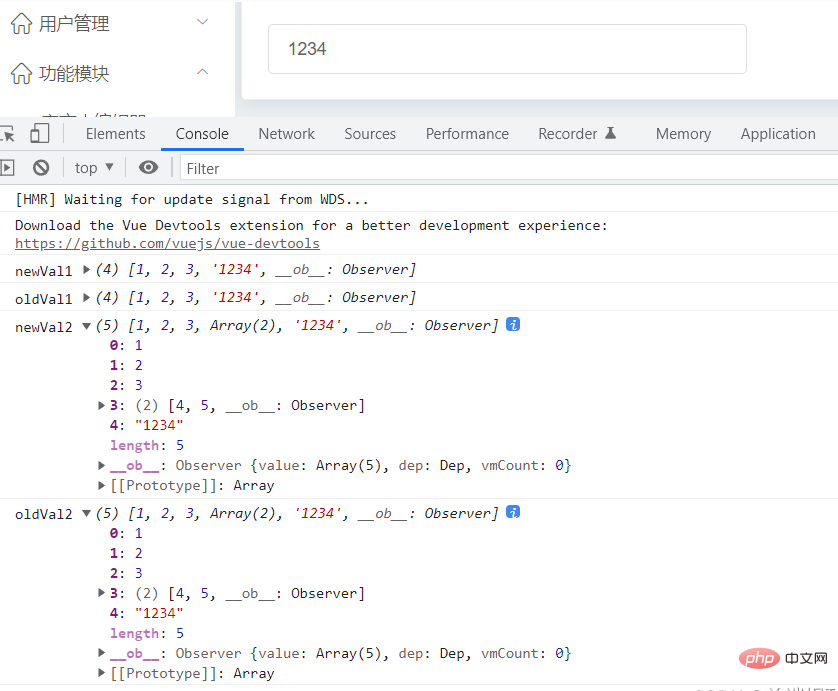The image size is (838, 691).
Task: Click index 2 row under newVal2
Action: point(126,385)
